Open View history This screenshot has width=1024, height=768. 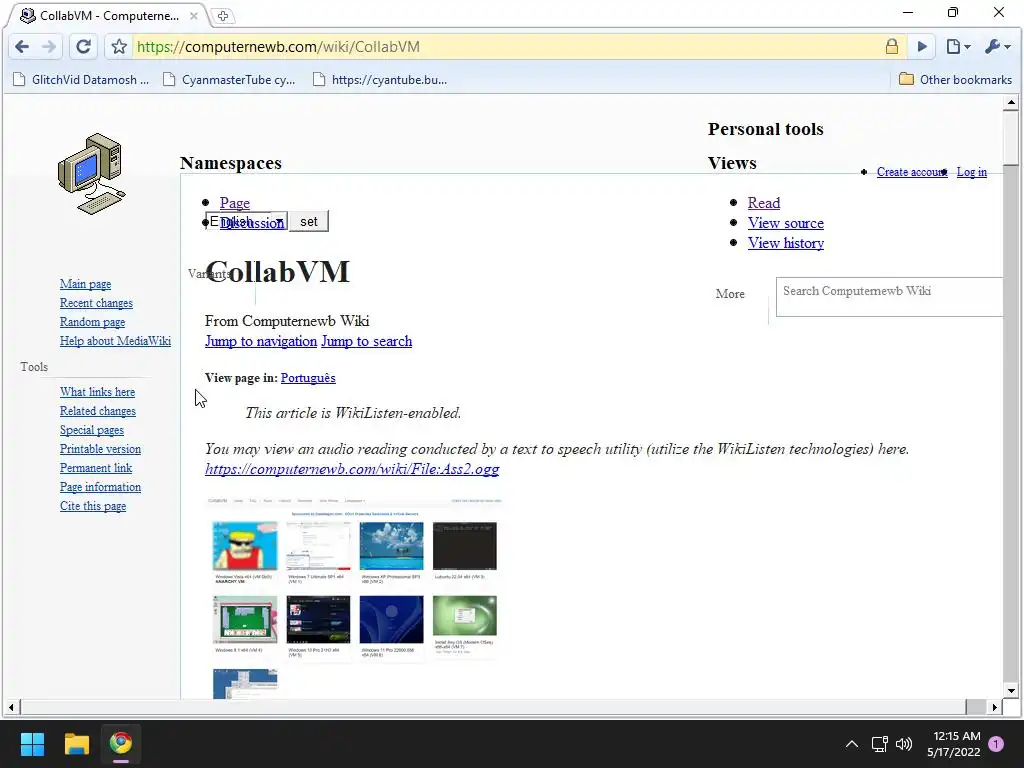pyautogui.click(x=786, y=243)
